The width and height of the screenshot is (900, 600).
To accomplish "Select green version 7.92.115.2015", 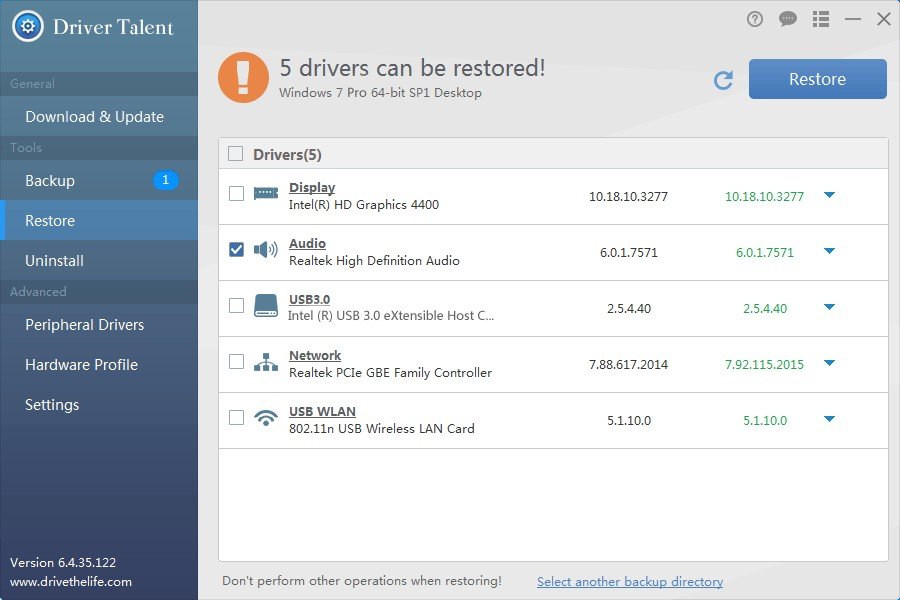I will 764,365.
